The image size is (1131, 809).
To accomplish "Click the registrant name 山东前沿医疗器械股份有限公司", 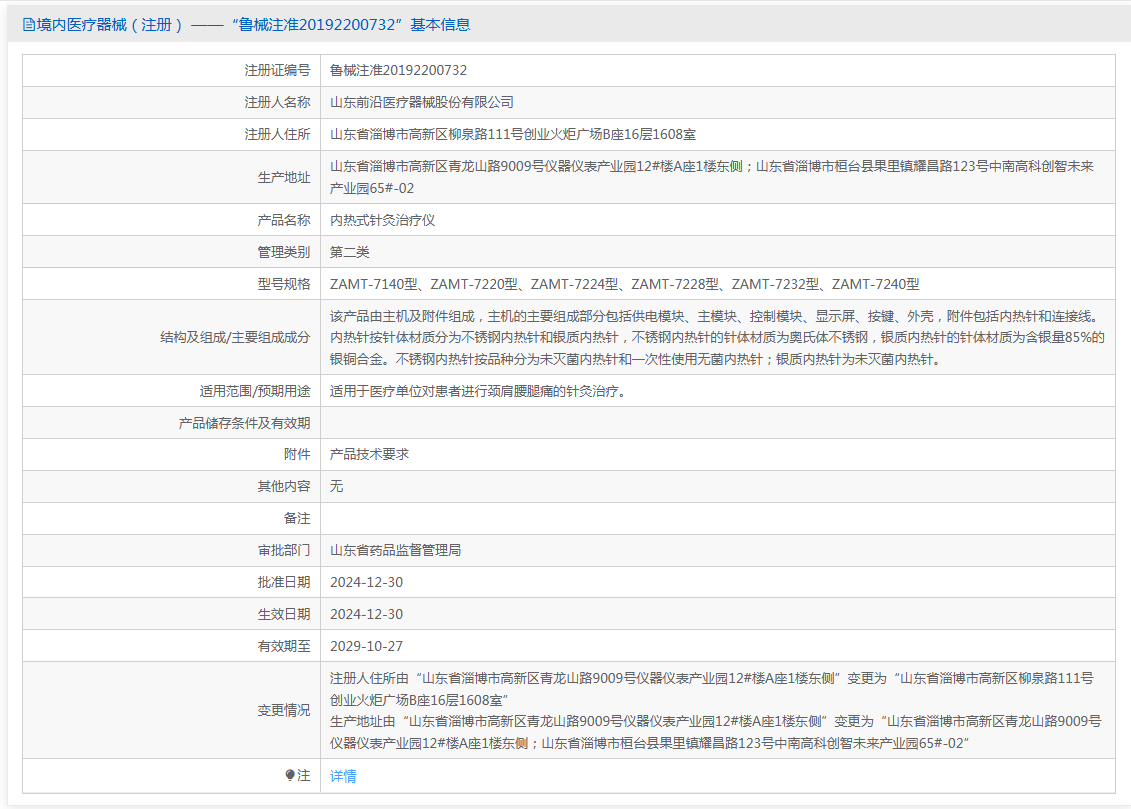I will click(x=421, y=103).
